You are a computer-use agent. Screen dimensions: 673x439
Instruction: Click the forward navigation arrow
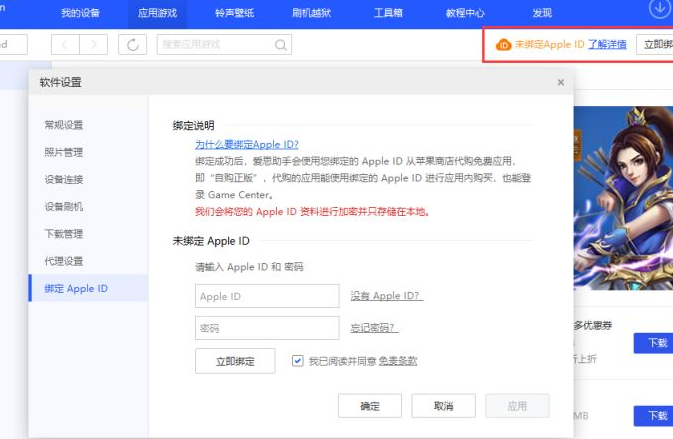click(93, 44)
